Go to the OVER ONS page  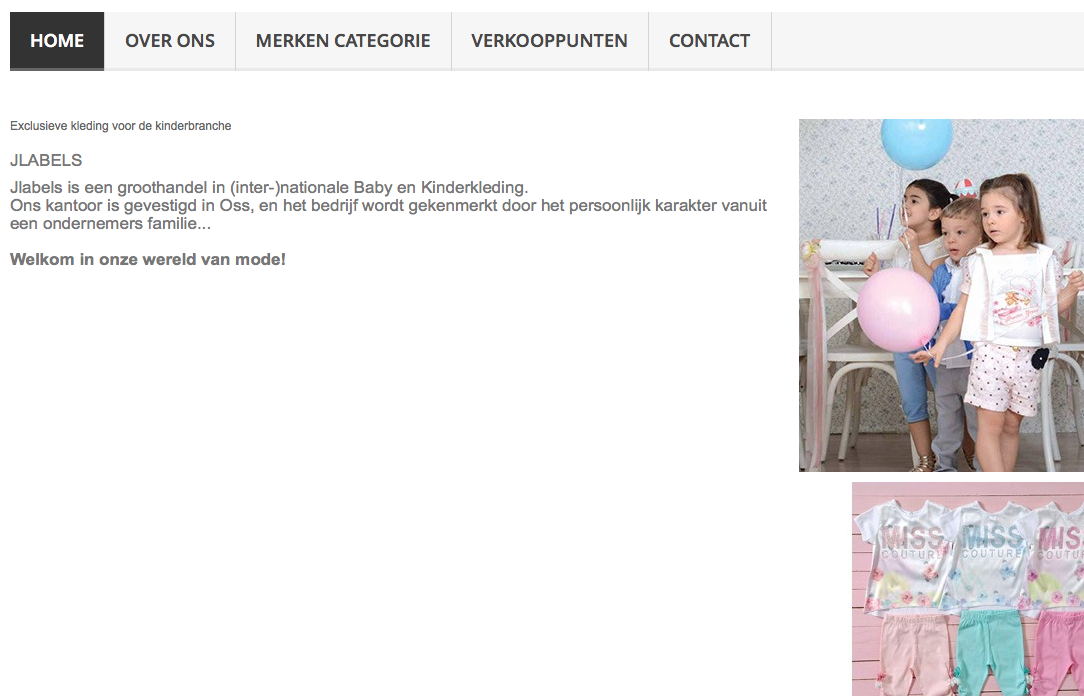coord(170,41)
